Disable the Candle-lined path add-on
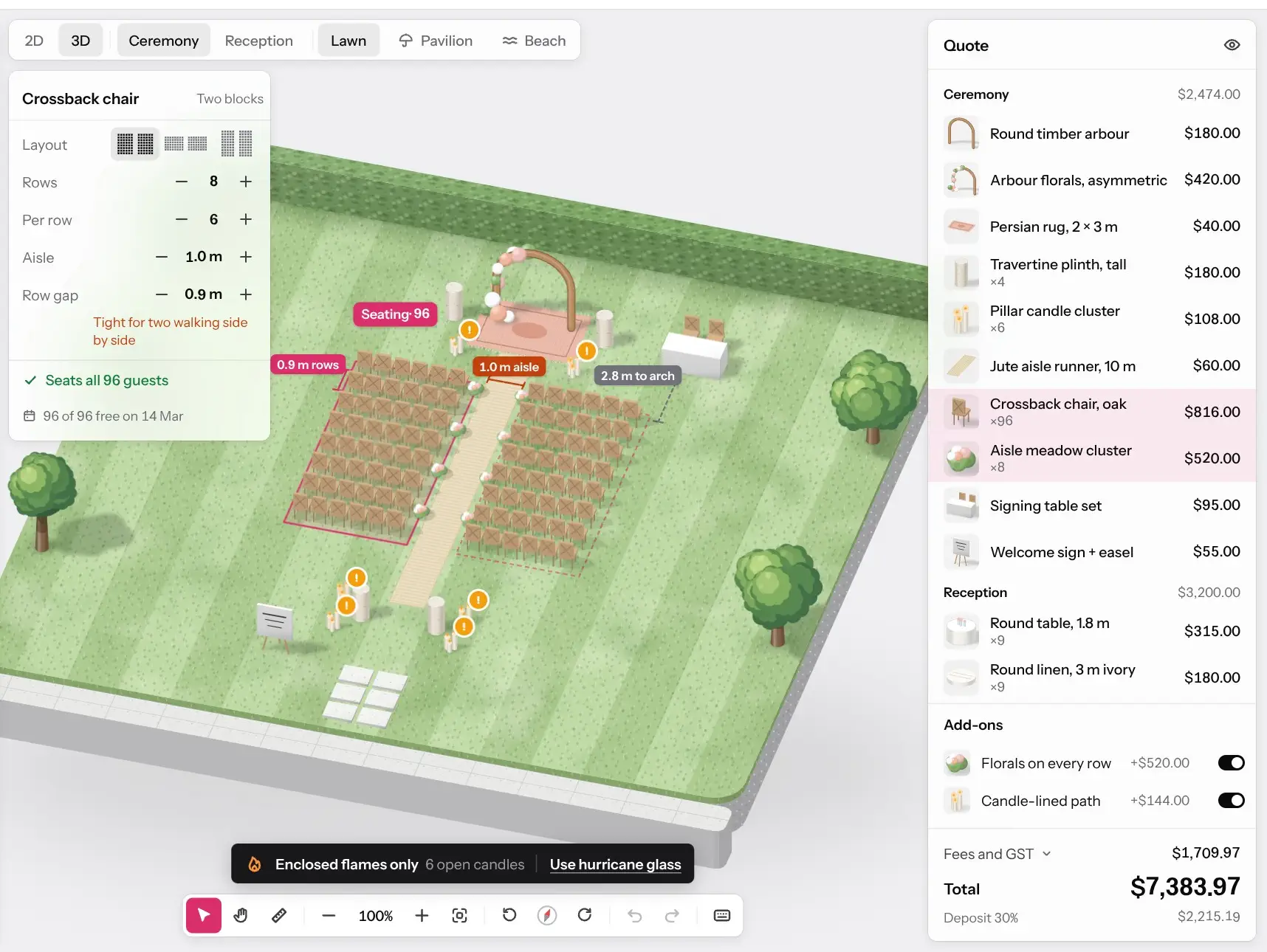 tap(1231, 801)
